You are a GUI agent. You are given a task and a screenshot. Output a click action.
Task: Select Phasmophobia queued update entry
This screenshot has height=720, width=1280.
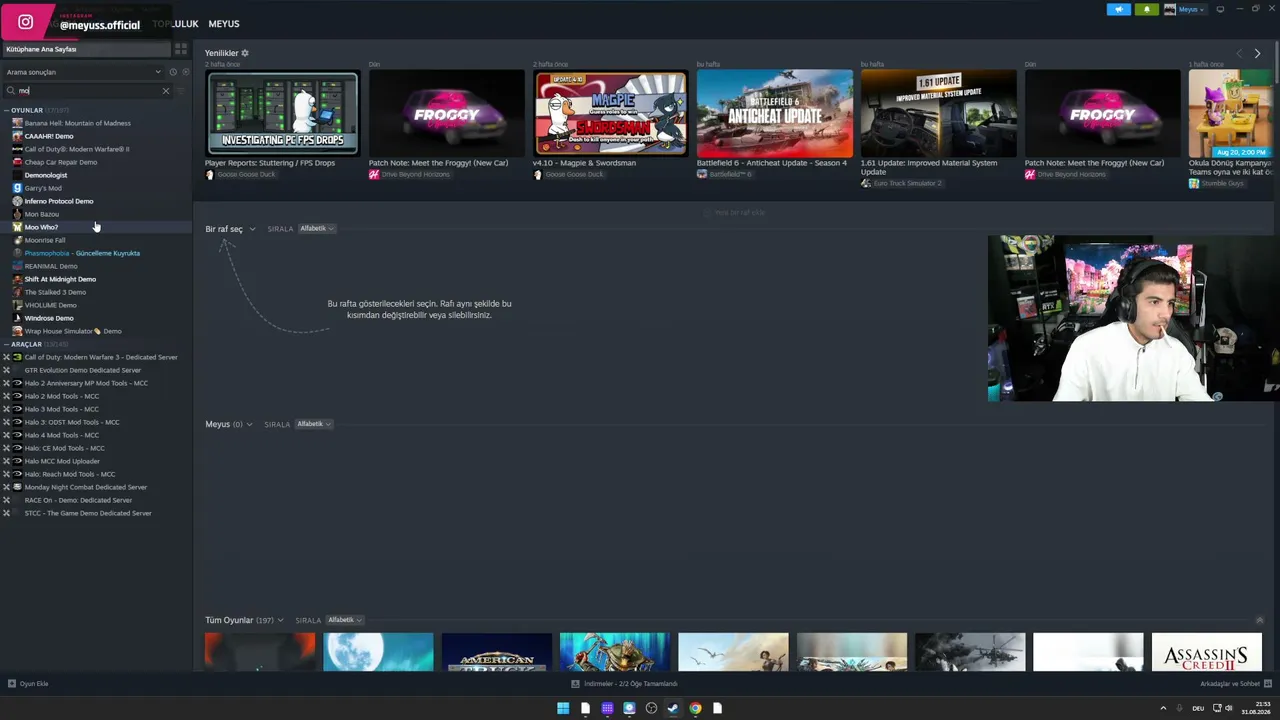(82, 253)
